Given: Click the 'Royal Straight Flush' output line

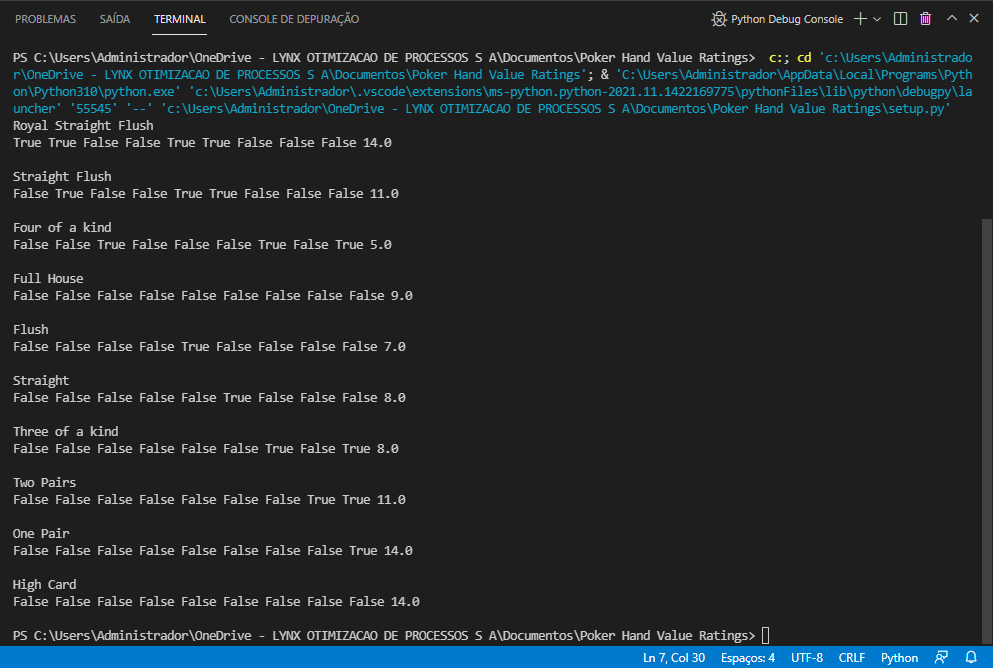Looking at the screenshot, I should (83, 125).
